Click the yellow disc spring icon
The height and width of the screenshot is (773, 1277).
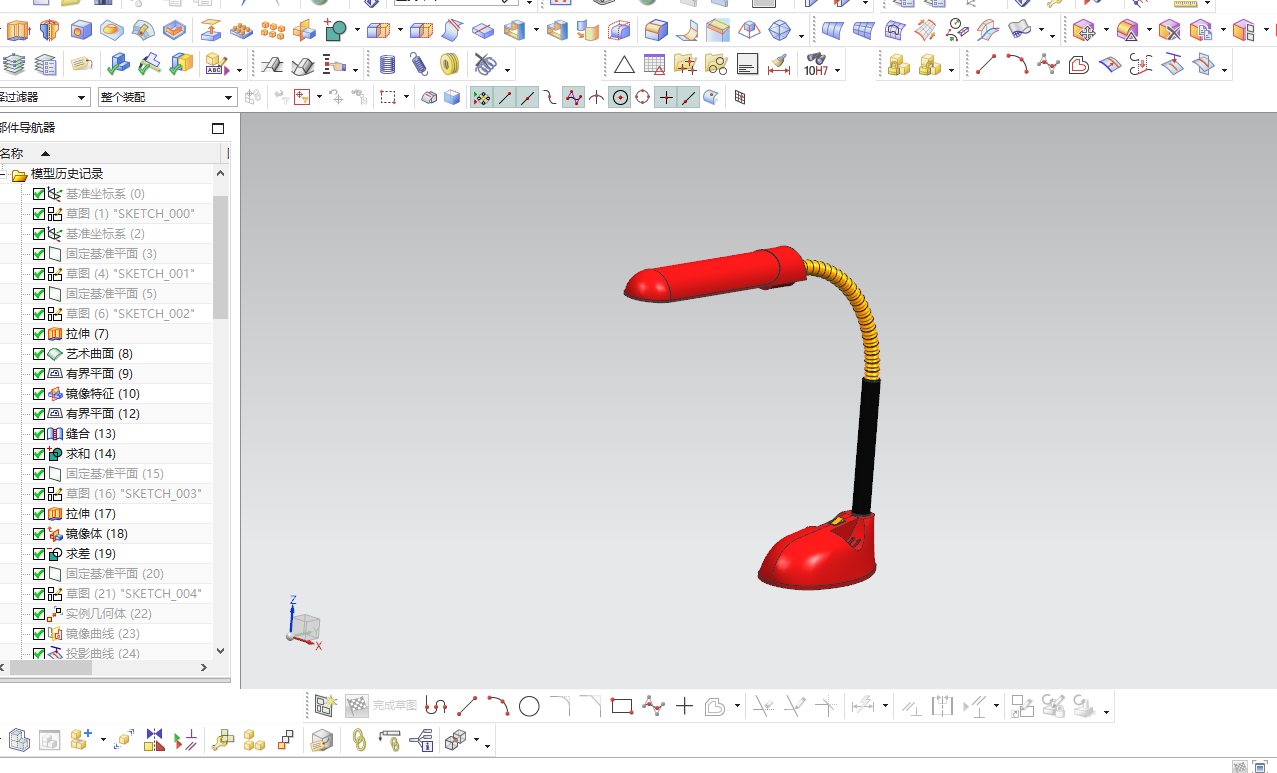click(450, 65)
